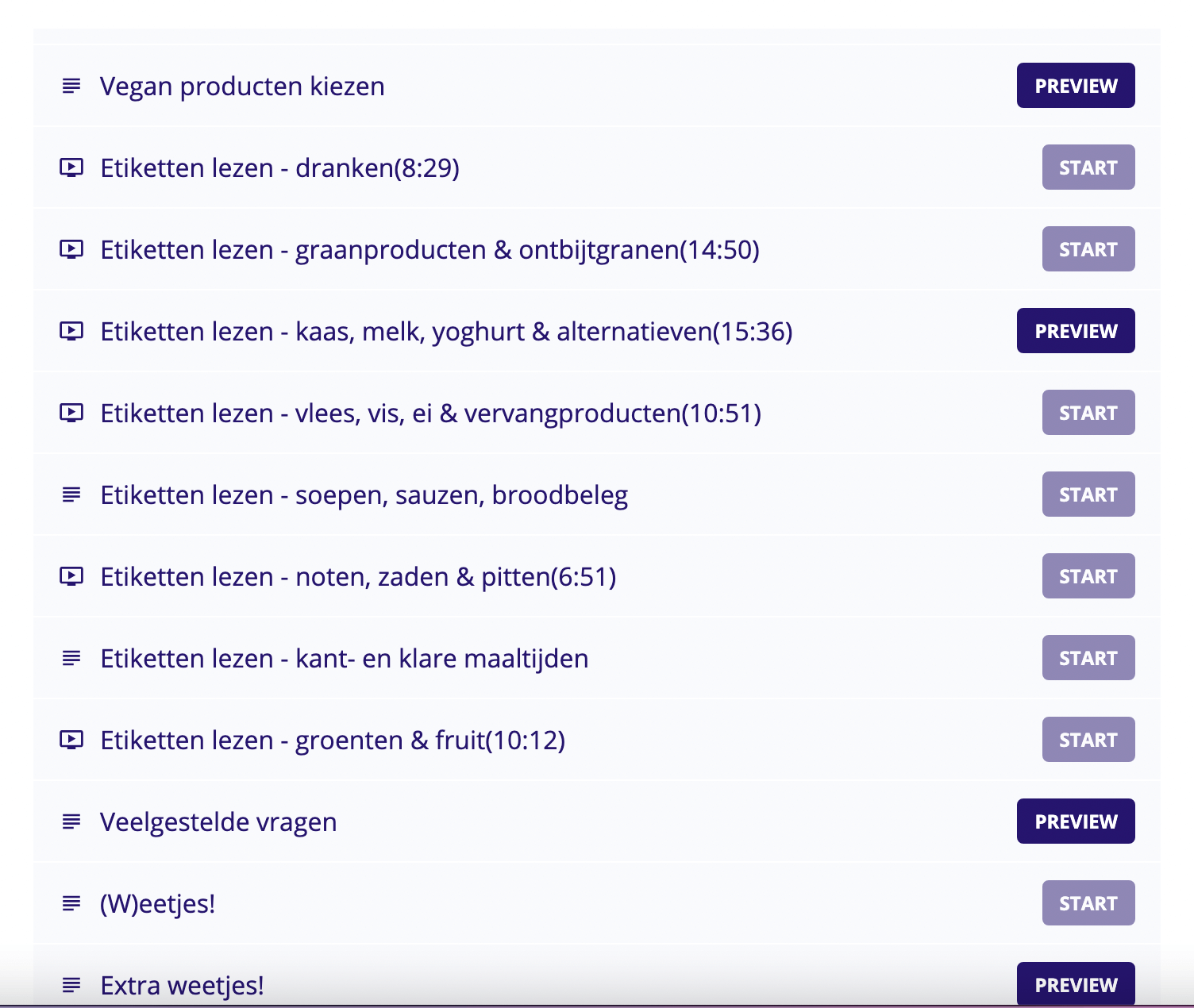The height and width of the screenshot is (1008, 1194).
Task: Select the video icon for graanproducten & ontbijtgranen
Action: pyautogui.click(x=71, y=249)
